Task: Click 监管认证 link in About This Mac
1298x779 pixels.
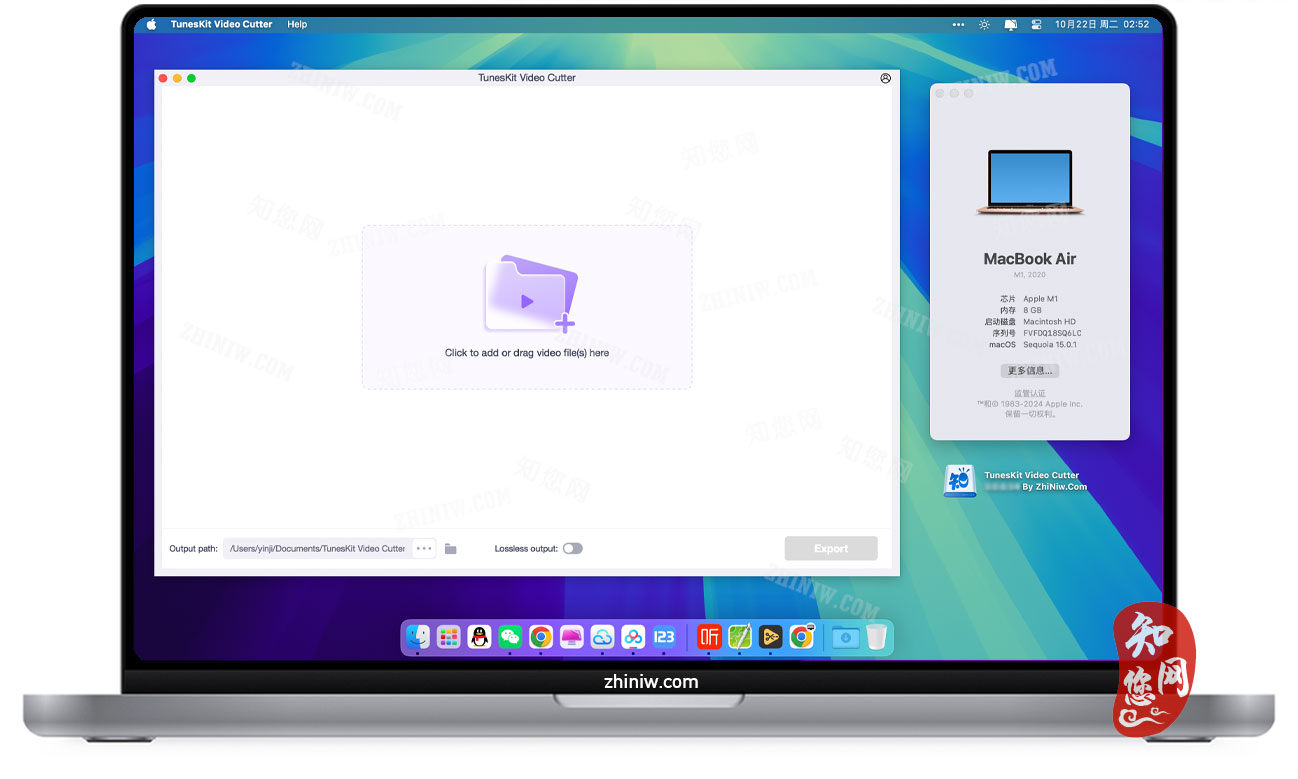Action: [x=1030, y=394]
